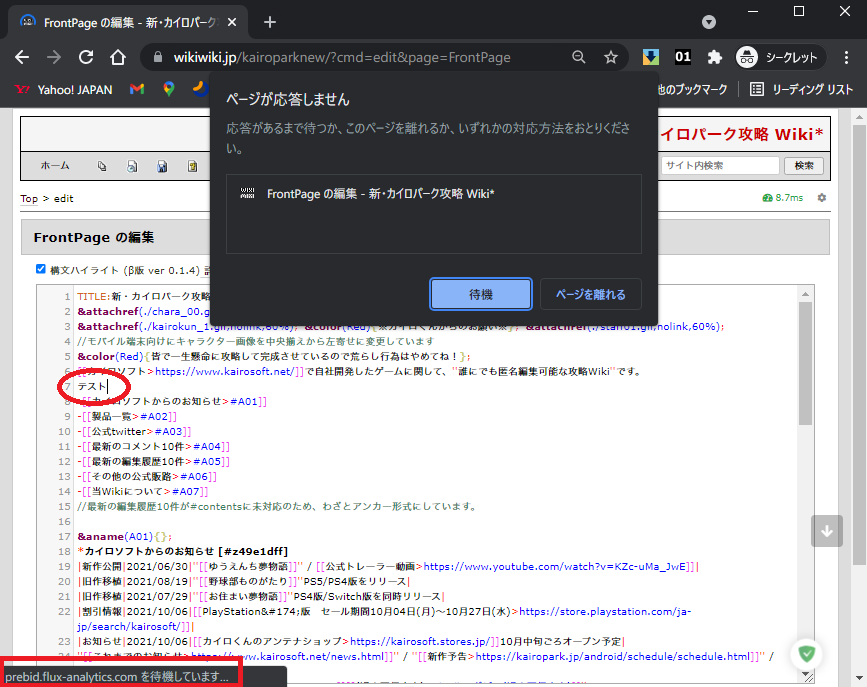This screenshot has width=867, height=687.
Task: Focus the サイト内検索 search field
Action: [720, 165]
